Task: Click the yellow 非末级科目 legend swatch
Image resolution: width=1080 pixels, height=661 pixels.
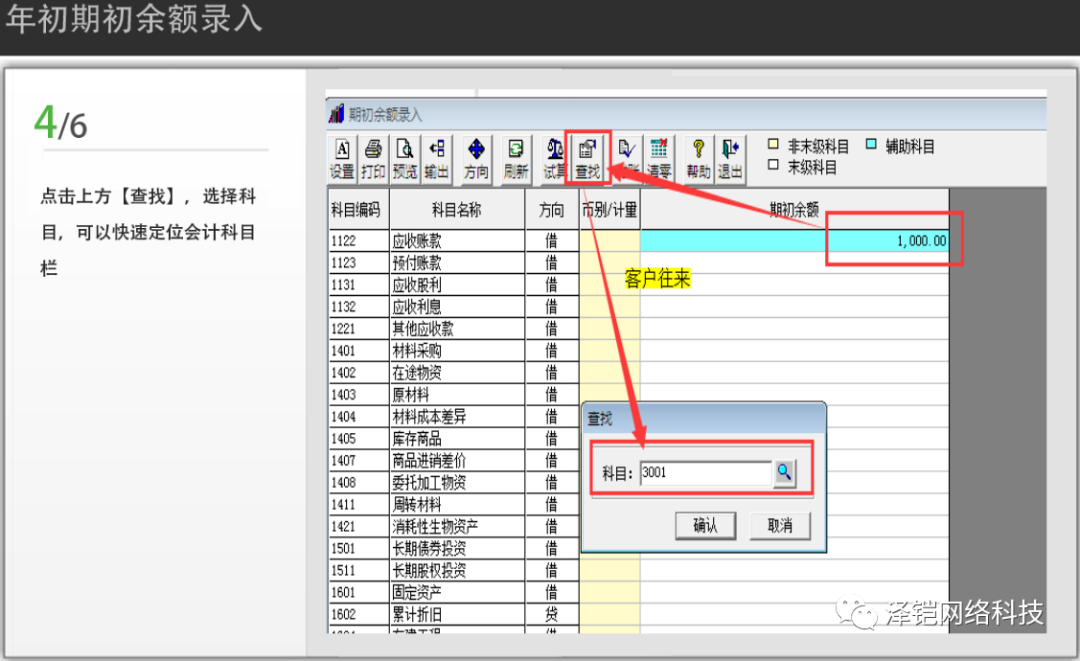Action: coord(773,145)
